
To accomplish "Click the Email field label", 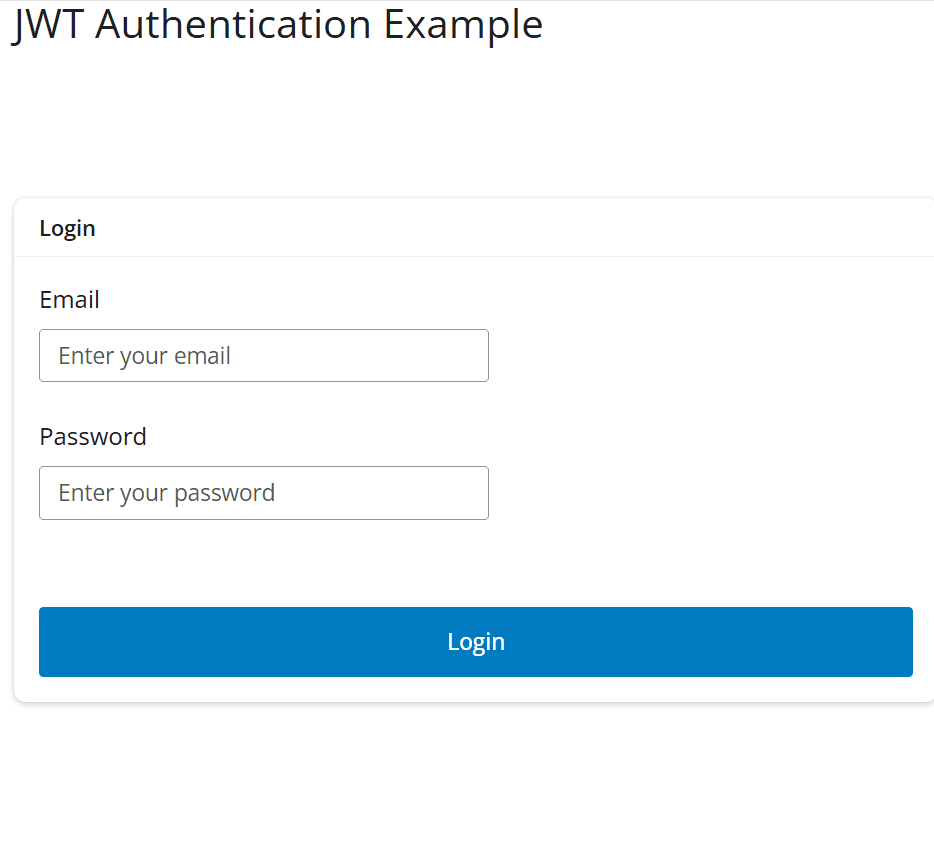I will coord(69,299).
